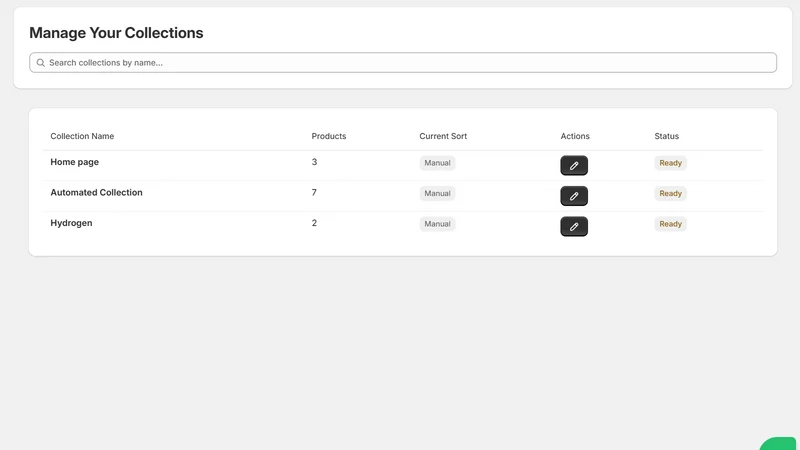800x450 pixels.
Task: Focus the Search collections by name field
Action: tap(403, 63)
